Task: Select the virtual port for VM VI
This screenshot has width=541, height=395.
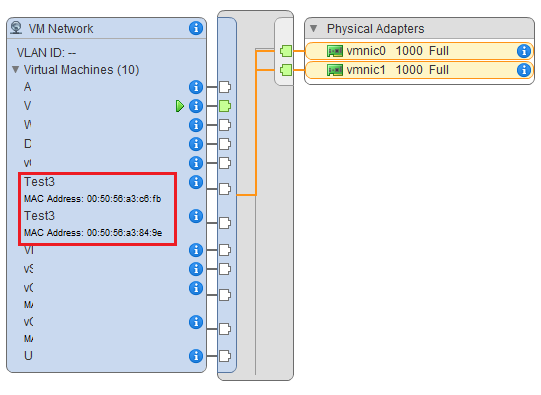Action: (x=225, y=250)
